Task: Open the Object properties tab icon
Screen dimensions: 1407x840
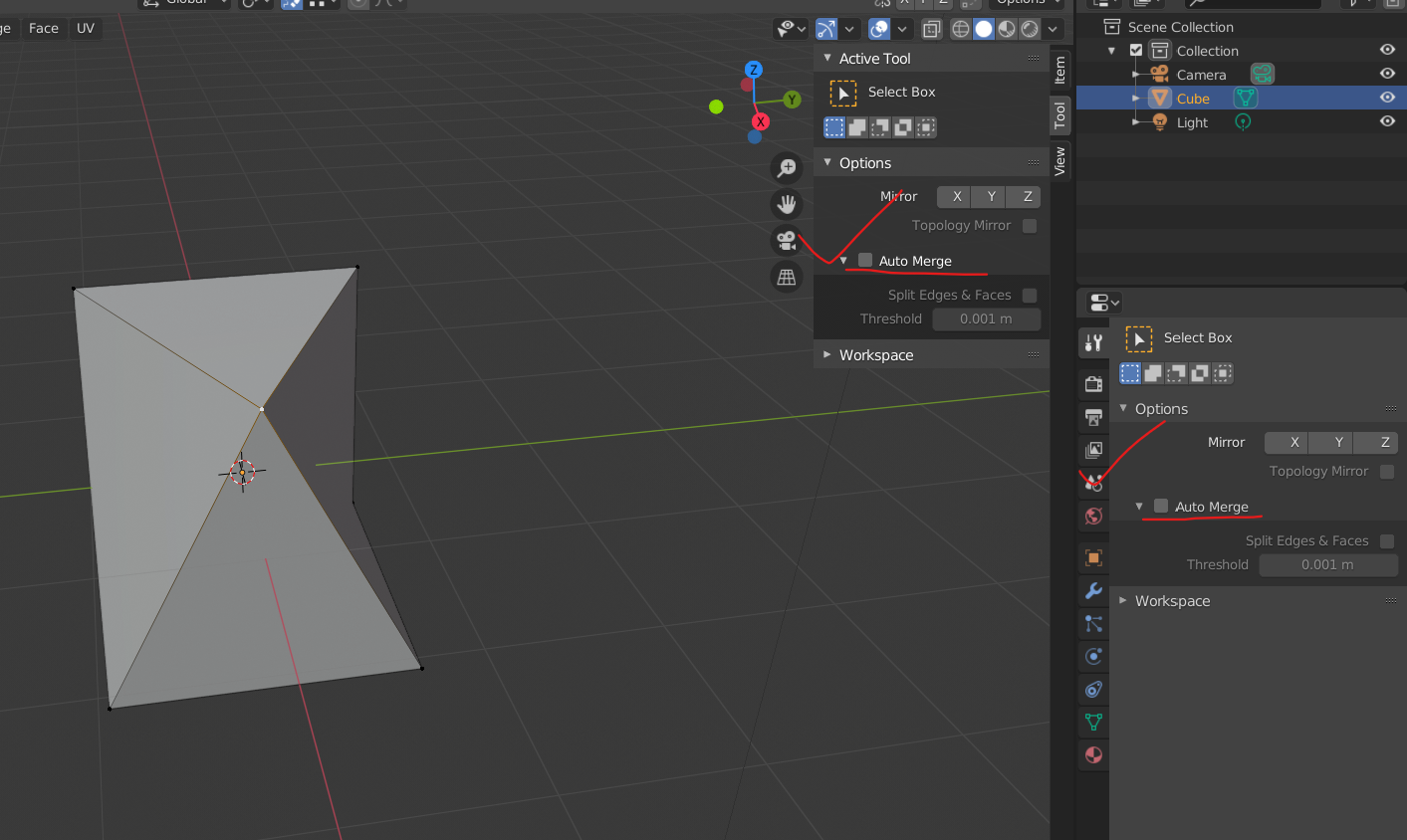Action: 1093,557
